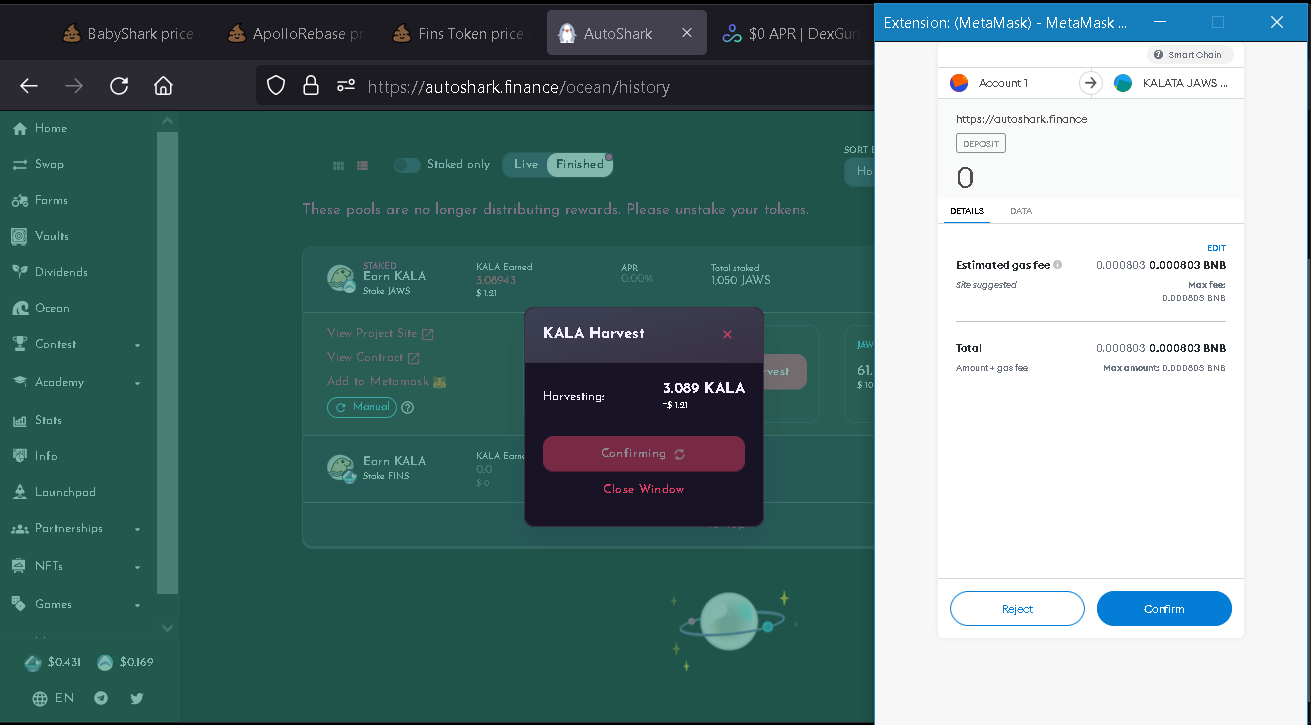Open the DATA tab in MetaMask

click(x=1021, y=211)
